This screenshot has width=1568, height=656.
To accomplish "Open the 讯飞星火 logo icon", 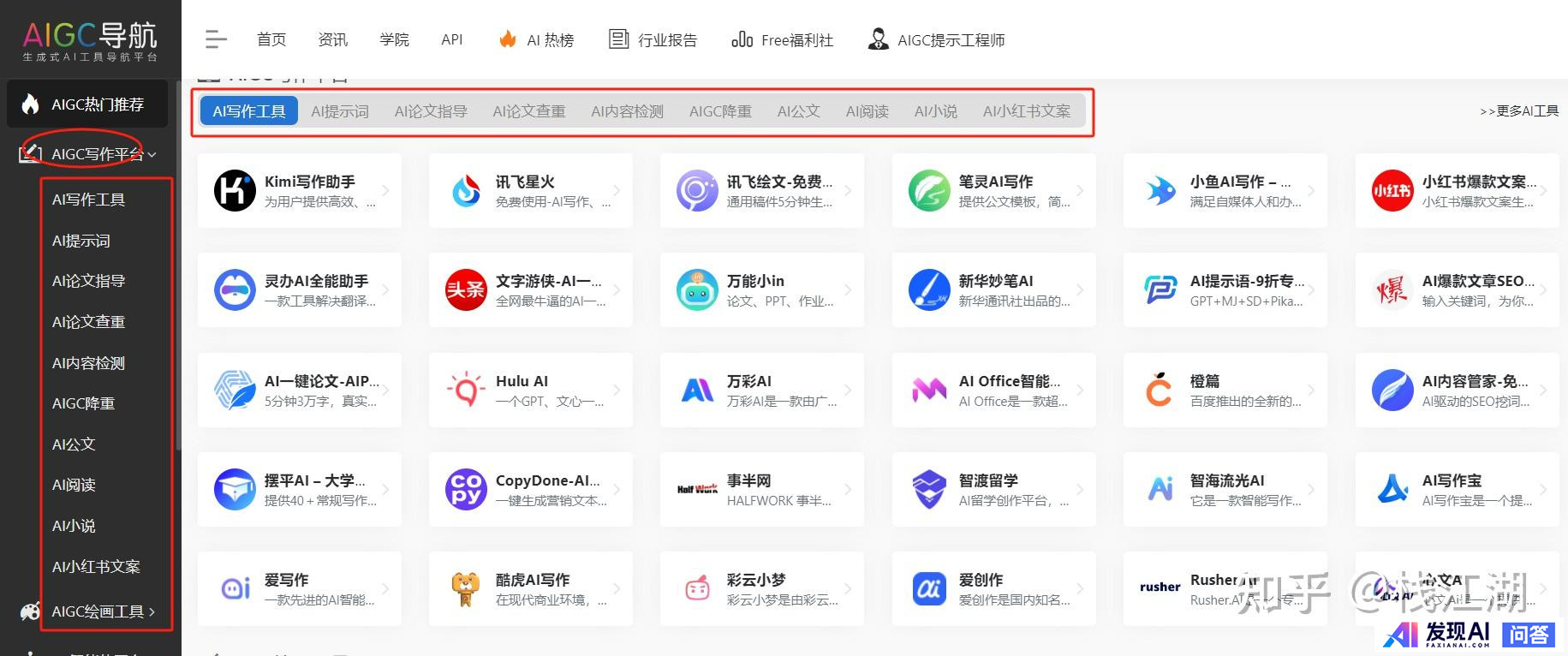I will 466,190.
